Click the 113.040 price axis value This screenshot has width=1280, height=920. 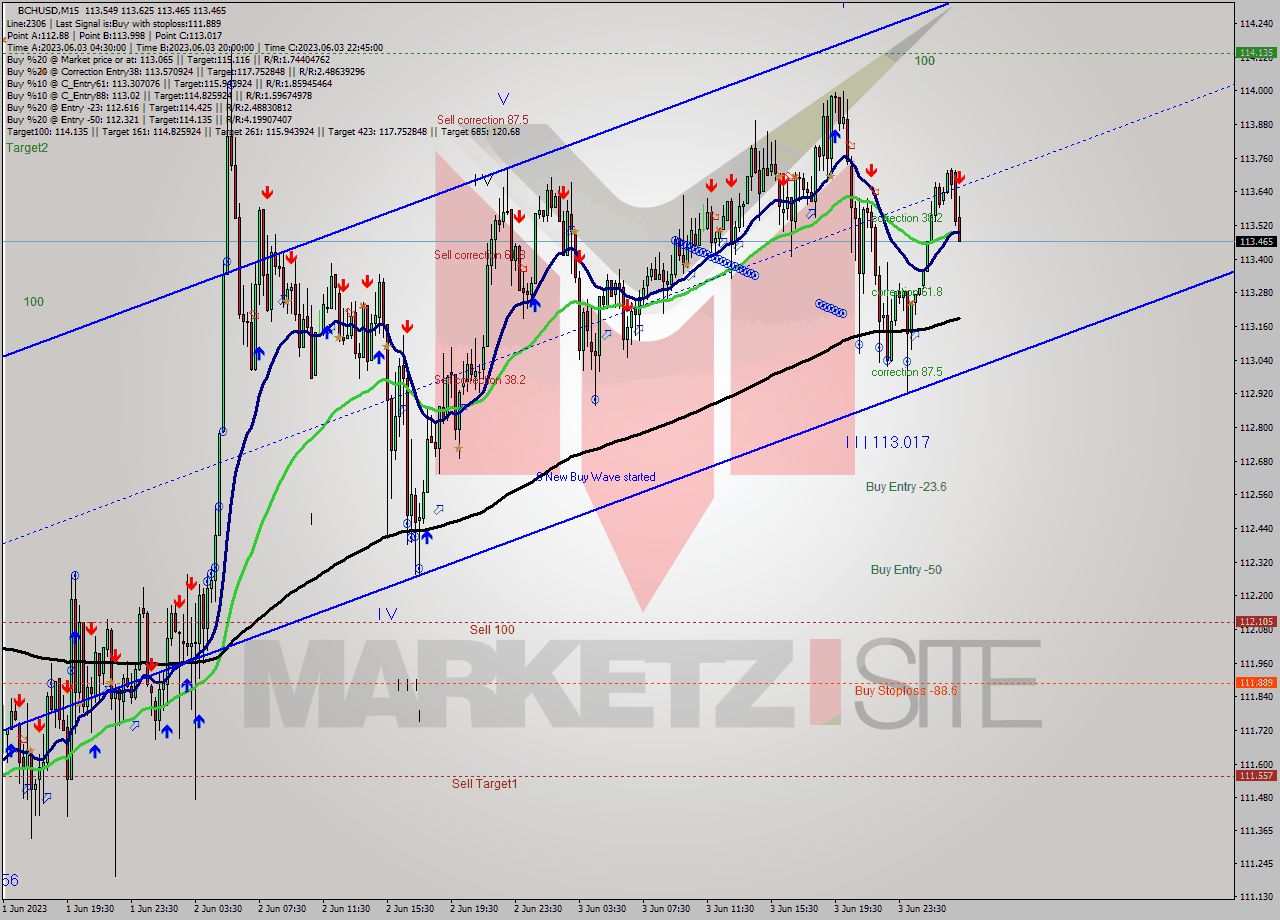click(x=1255, y=360)
